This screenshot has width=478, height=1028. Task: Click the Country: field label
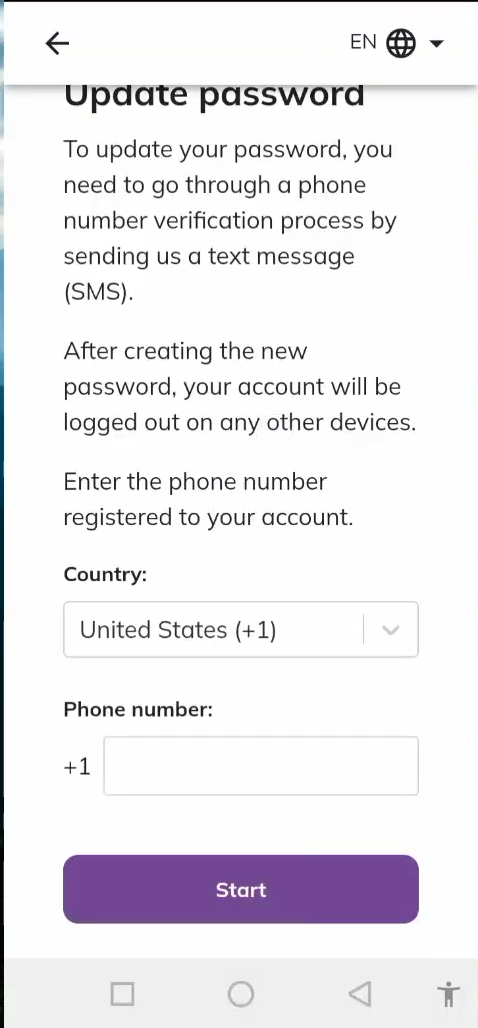pyautogui.click(x=105, y=575)
